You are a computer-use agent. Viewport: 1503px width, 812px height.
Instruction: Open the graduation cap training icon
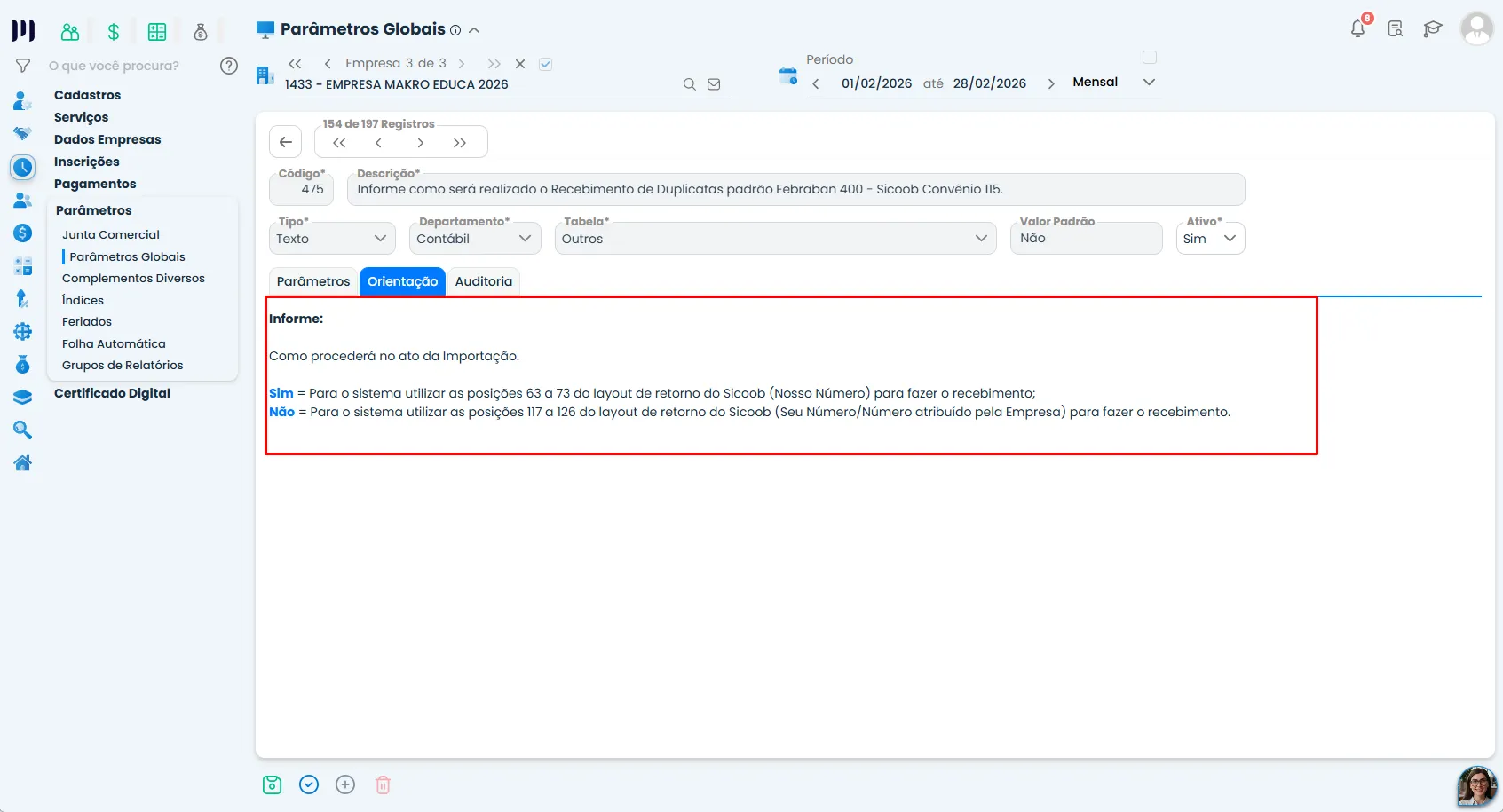pos(1432,29)
